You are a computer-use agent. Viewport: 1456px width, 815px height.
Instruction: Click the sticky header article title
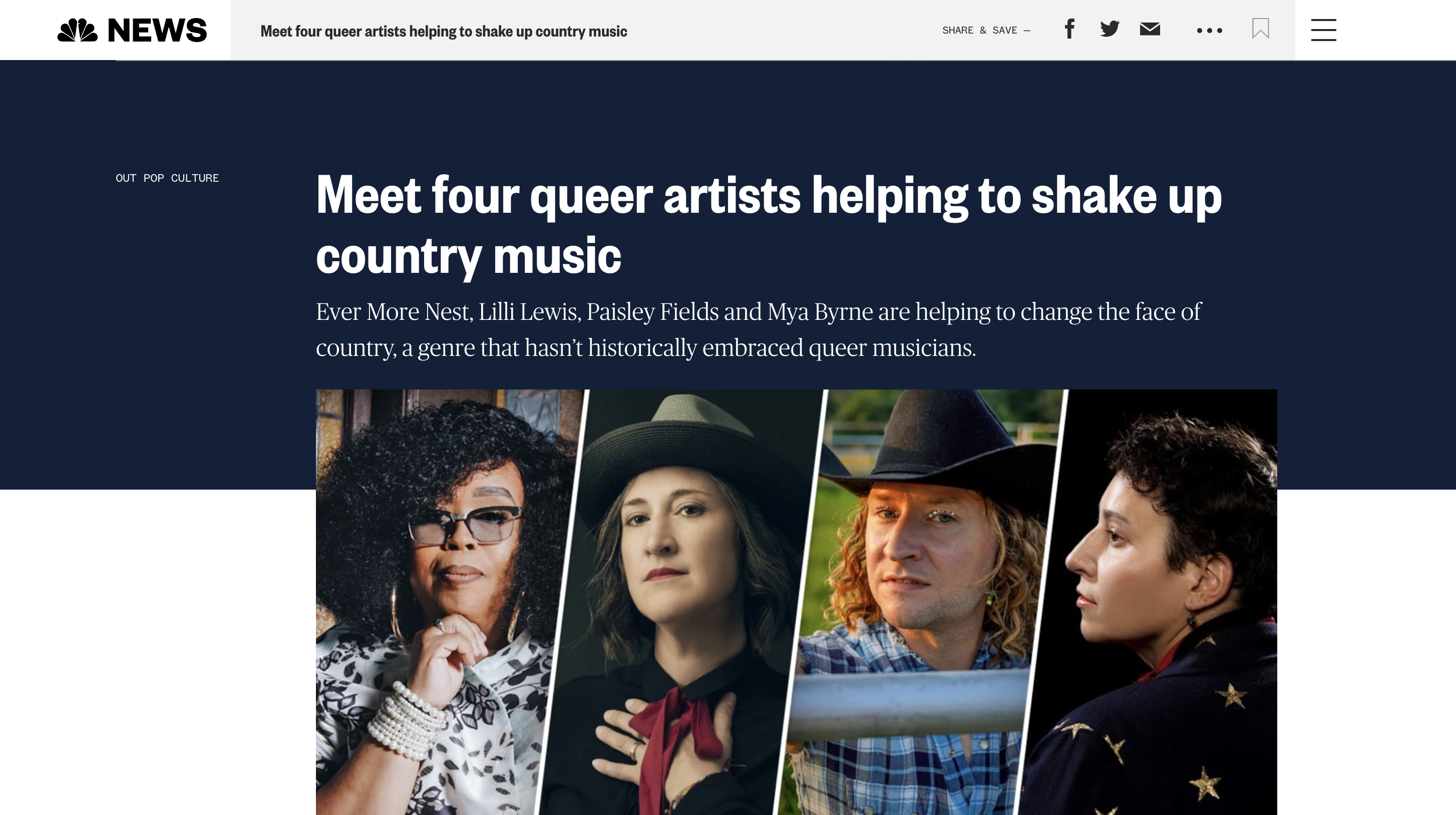click(444, 31)
